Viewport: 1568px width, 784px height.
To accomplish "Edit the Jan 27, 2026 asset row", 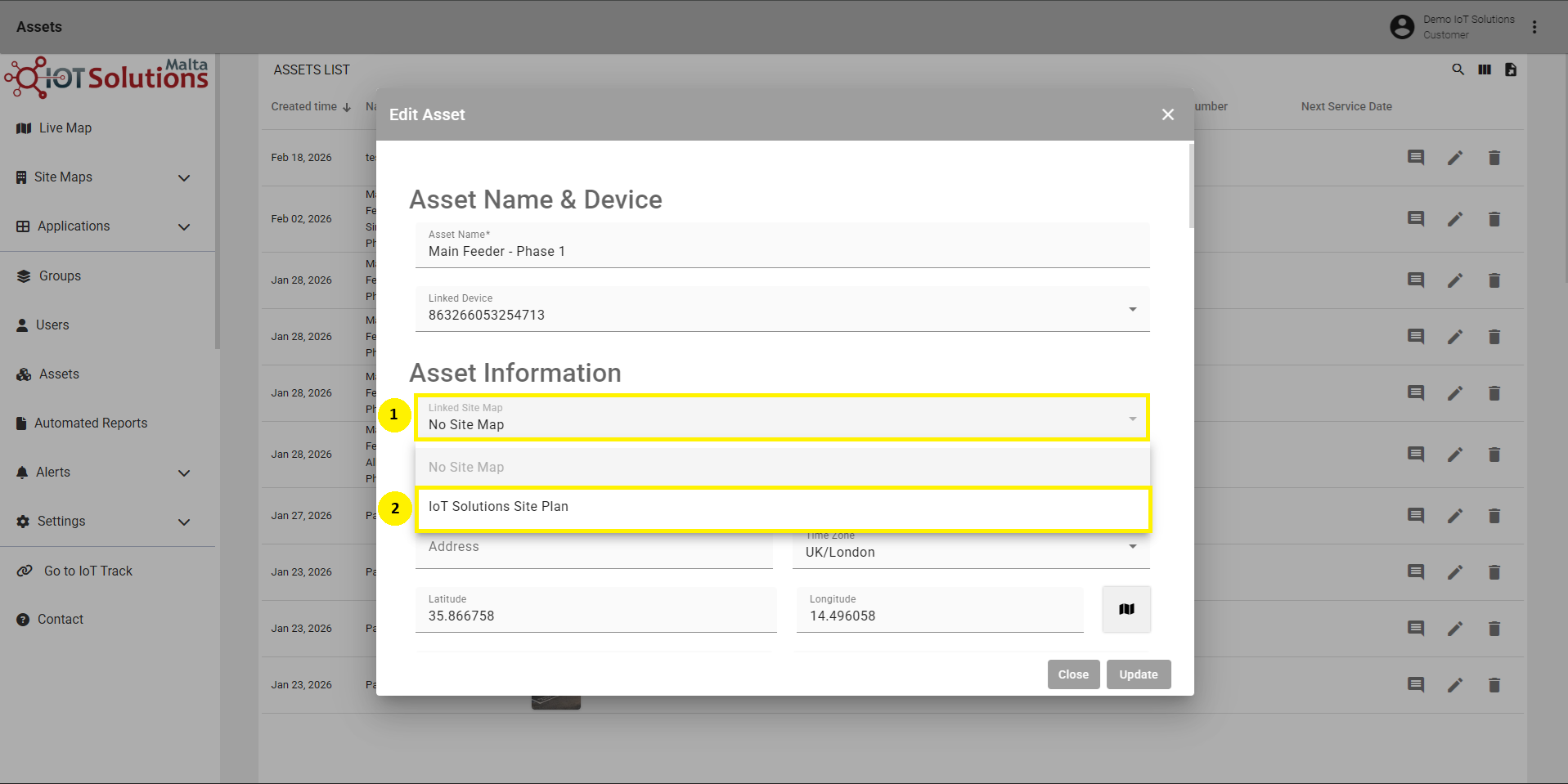I will (1455, 516).
